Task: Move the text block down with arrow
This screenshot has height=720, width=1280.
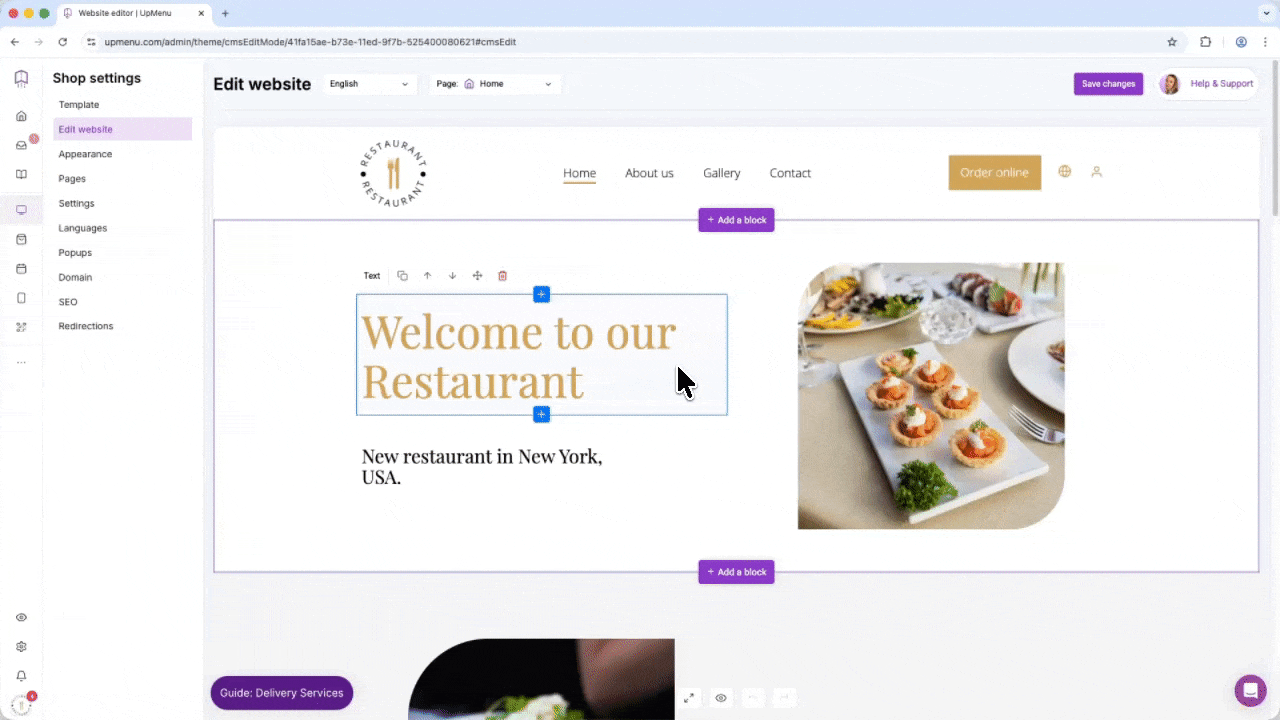Action: (452, 276)
